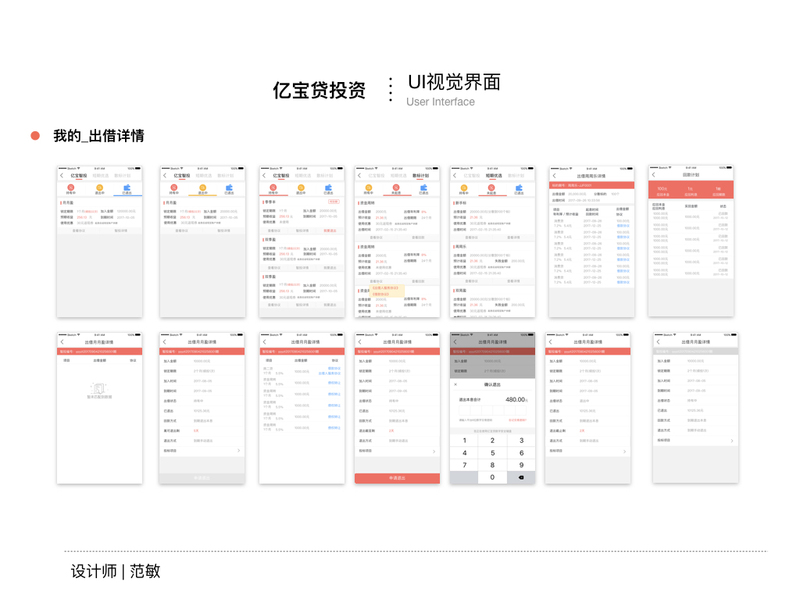800x600 pixels.
Task: Select yellow 退出中 icon above 季季丰 card
Action: point(301,189)
